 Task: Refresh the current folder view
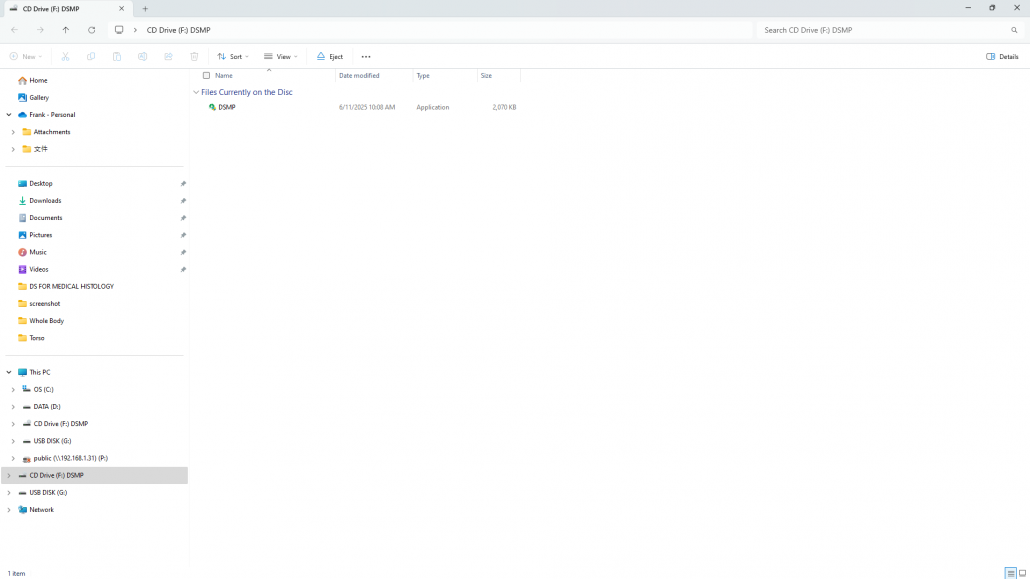92,30
